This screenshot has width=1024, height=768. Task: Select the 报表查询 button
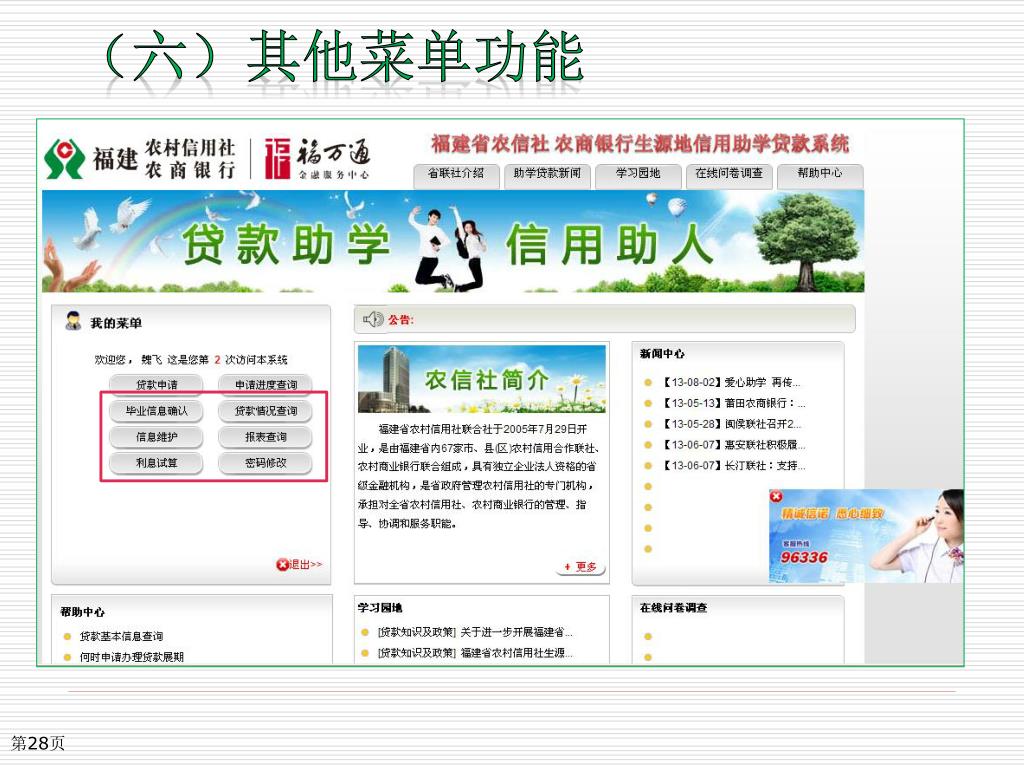[x=266, y=437]
